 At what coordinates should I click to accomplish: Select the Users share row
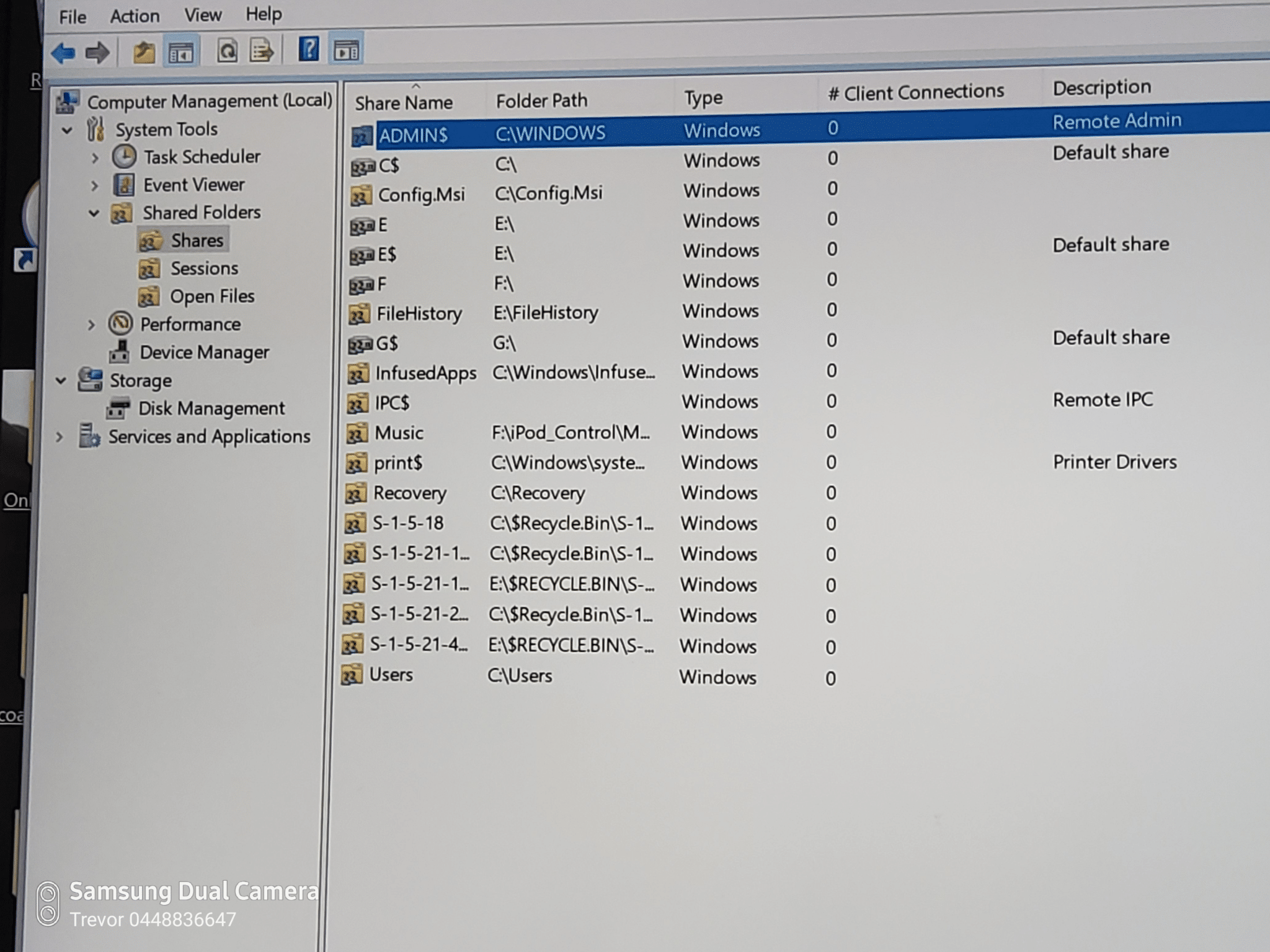[x=391, y=674]
